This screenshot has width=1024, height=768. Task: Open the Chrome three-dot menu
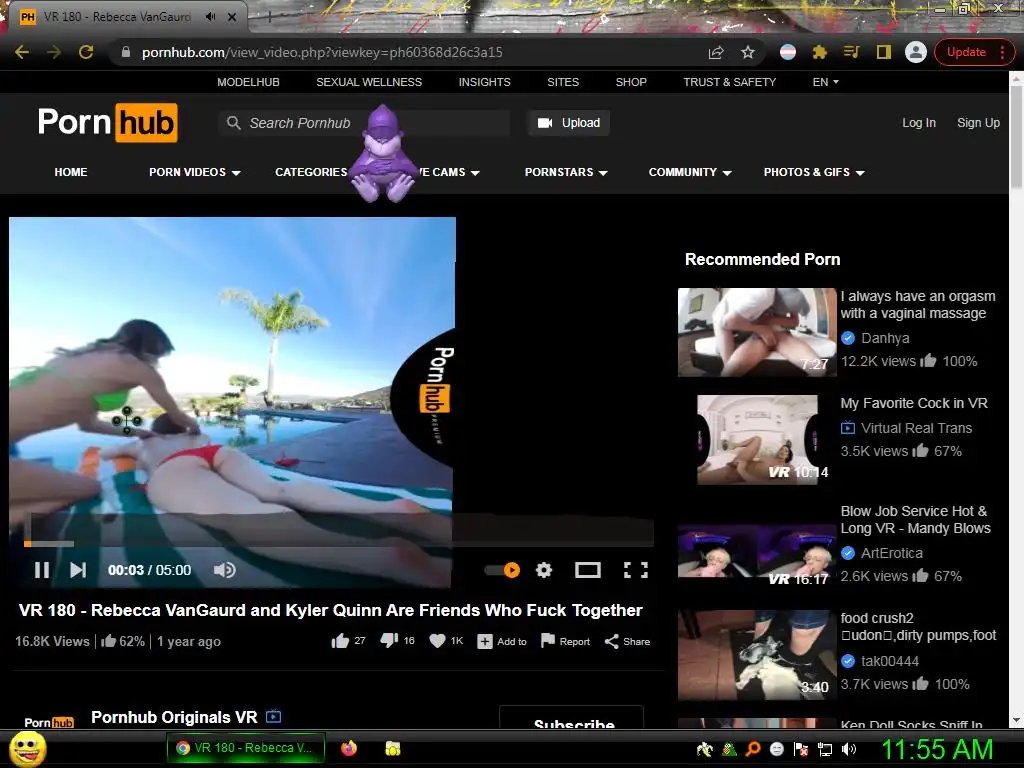(x=1002, y=52)
